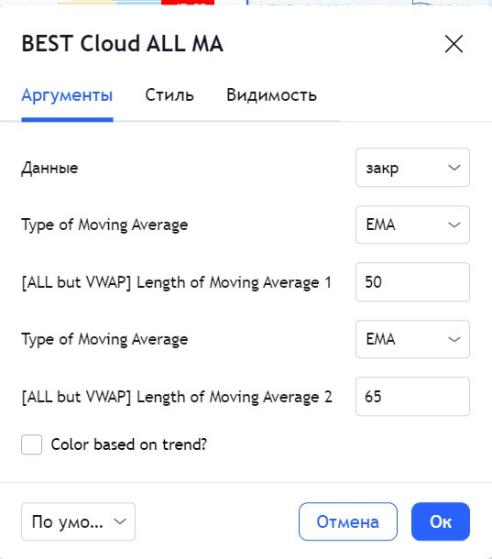Click the dialog title BEST Cloud ALL MA
Screen dimensions: 492x559
122,43
